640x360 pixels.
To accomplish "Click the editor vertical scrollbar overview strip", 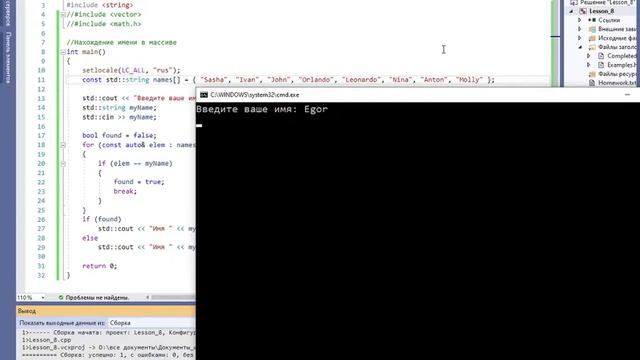I will tap(555, 43).
